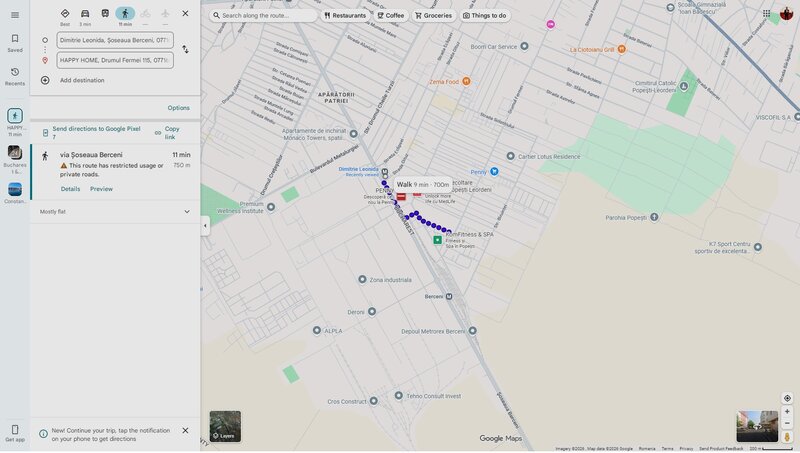Click the Send Product Feedback link
The image size is (800, 453).
point(721,448)
